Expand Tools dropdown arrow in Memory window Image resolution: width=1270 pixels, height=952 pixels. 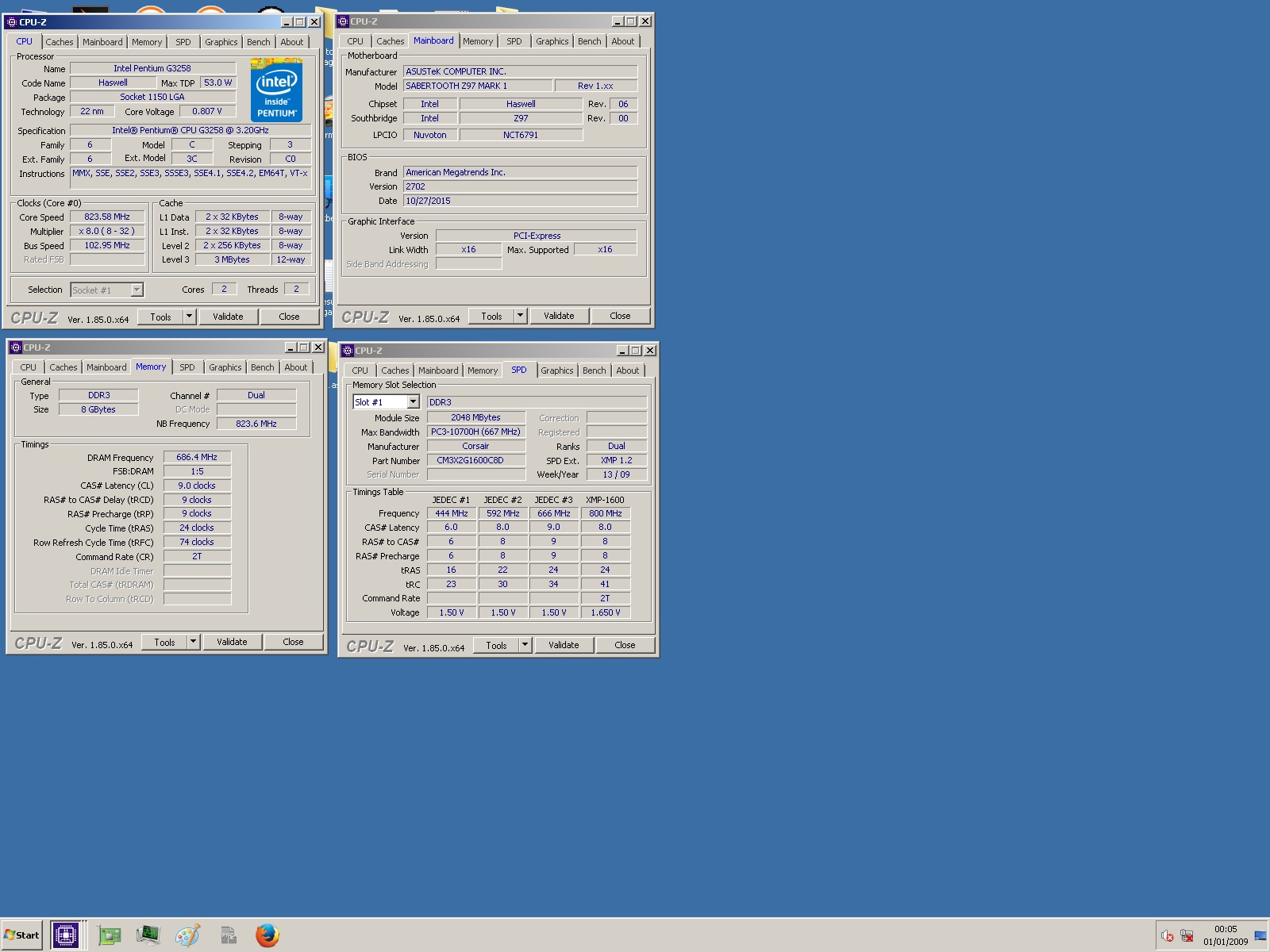pyautogui.click(x=193, y=642)
